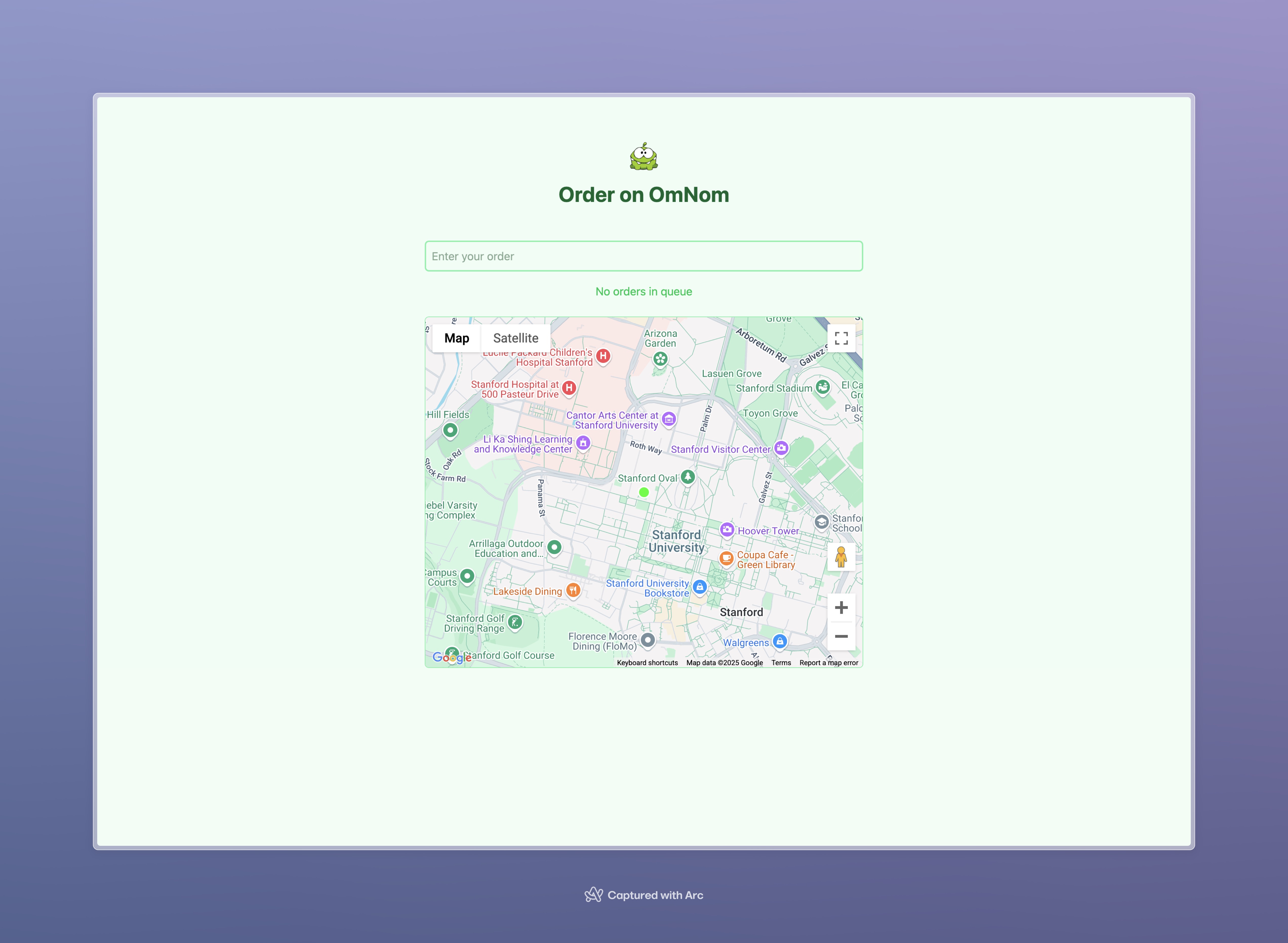Select the Stanford Stadium marker
The width and height of the screenshot is (1288, 943).
pos(822,387)
